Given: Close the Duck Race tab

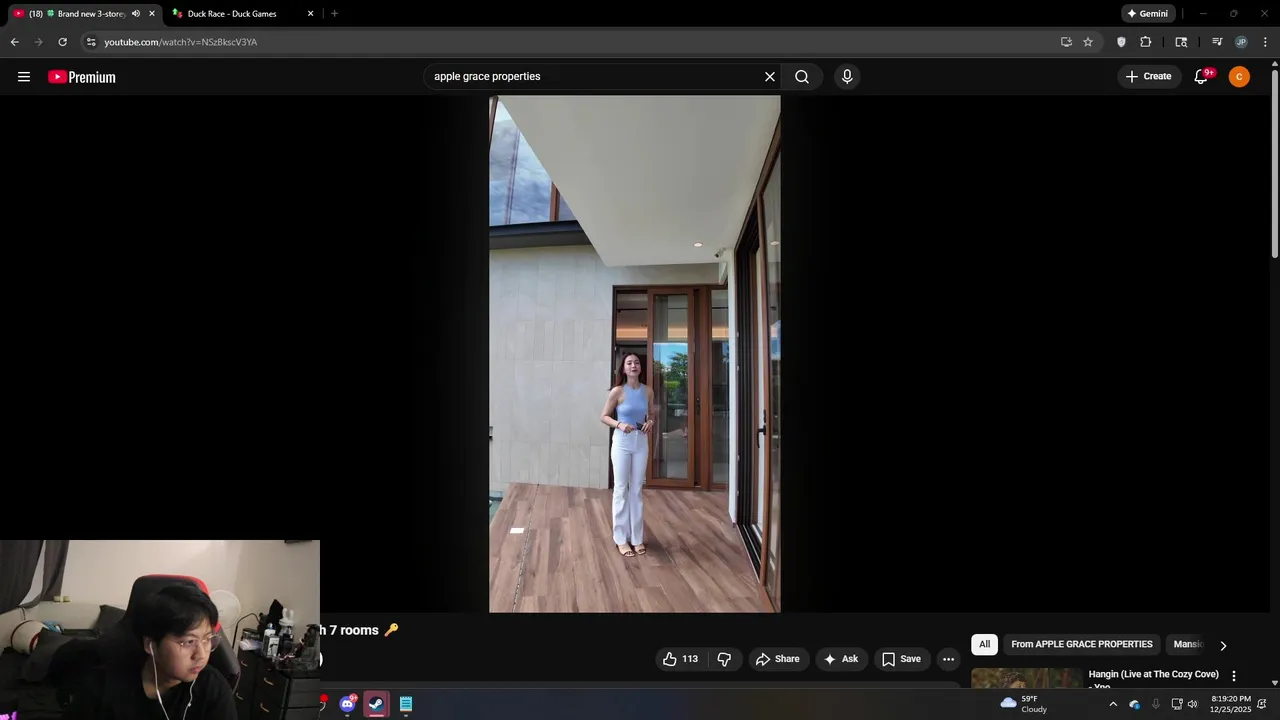Looking at the screenshot, I should [310, 14].
